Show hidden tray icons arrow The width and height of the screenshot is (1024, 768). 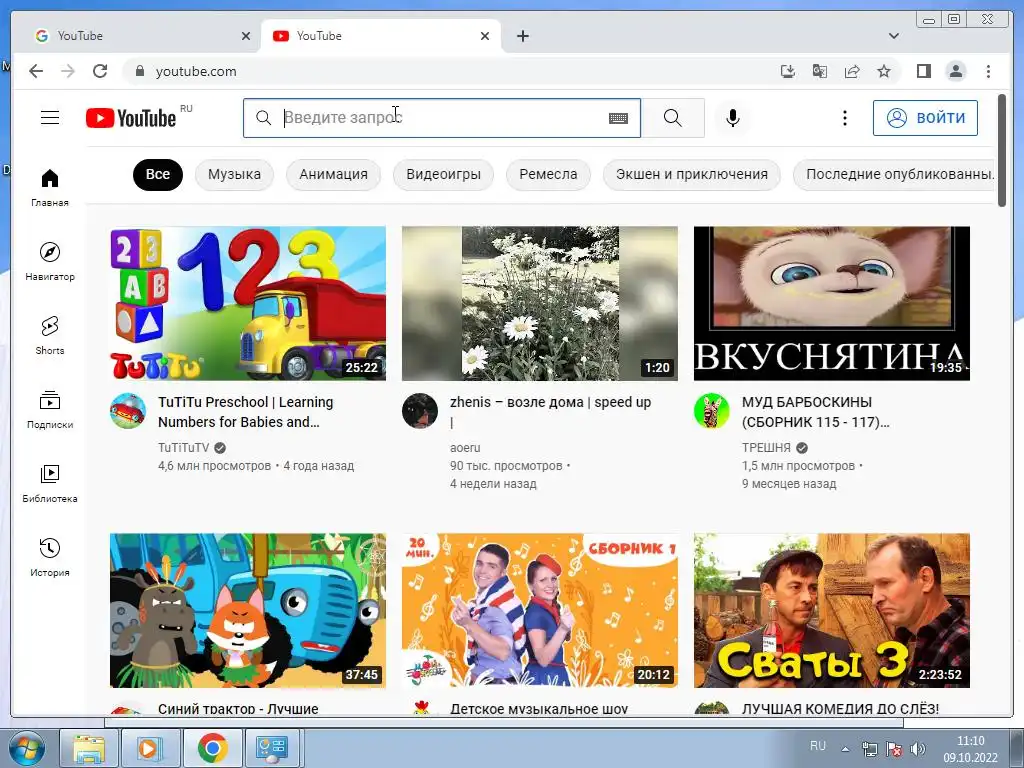coord(845,749)
